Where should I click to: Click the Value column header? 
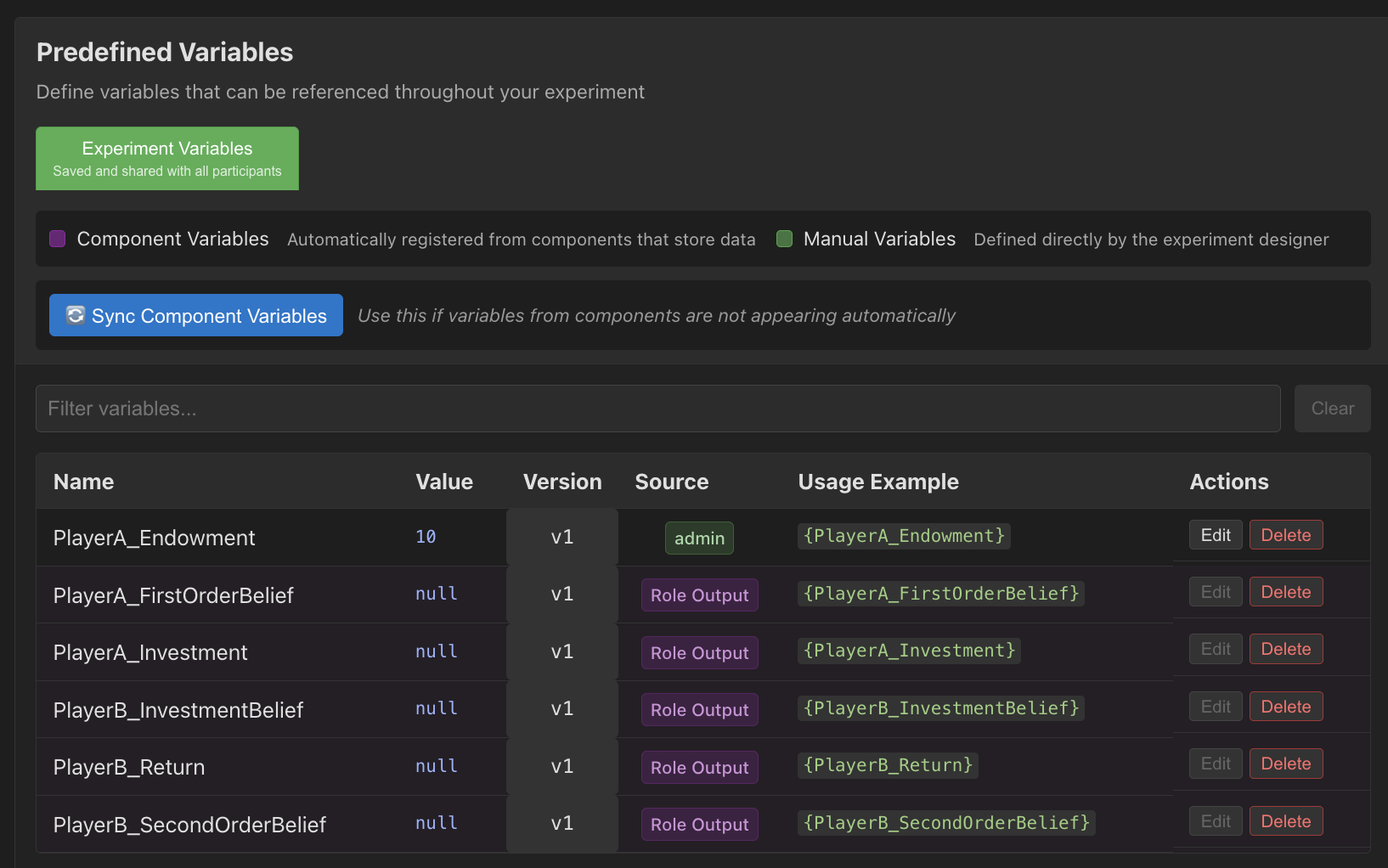[x=444, y=482]
